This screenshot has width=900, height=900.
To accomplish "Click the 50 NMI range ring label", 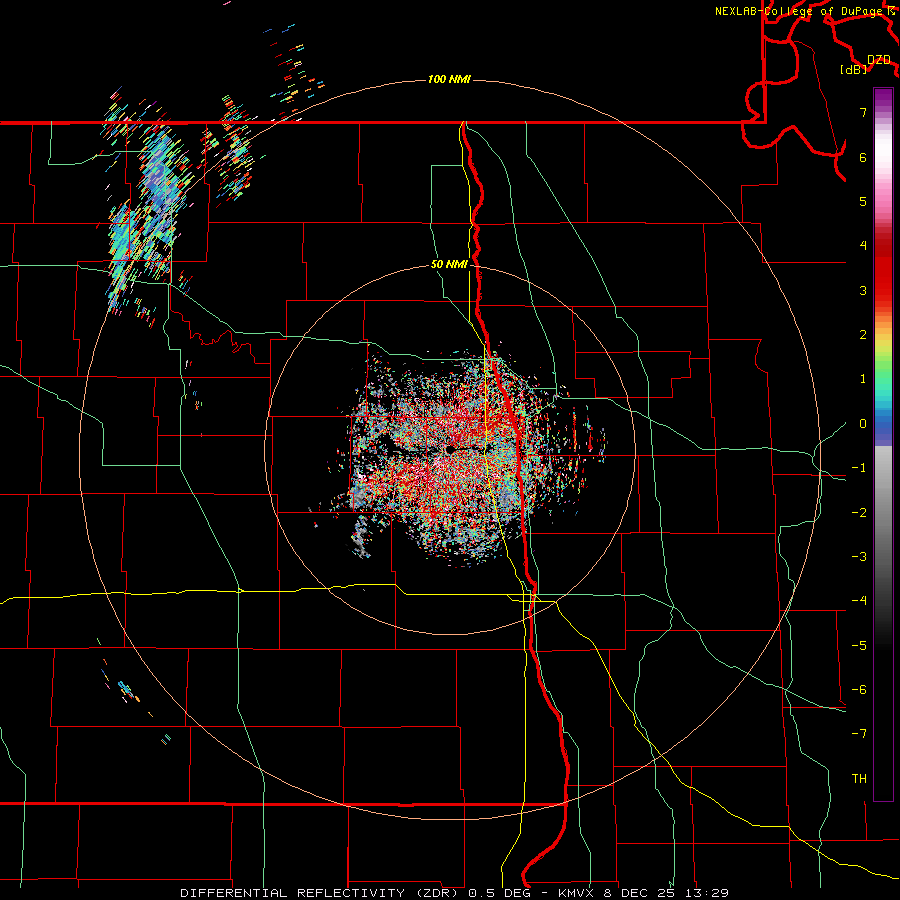I will click(449, 265).
